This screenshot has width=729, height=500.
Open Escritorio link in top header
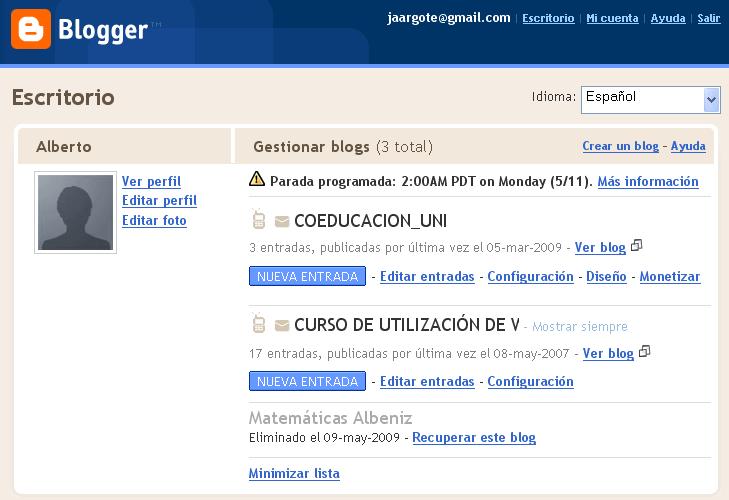548,18
